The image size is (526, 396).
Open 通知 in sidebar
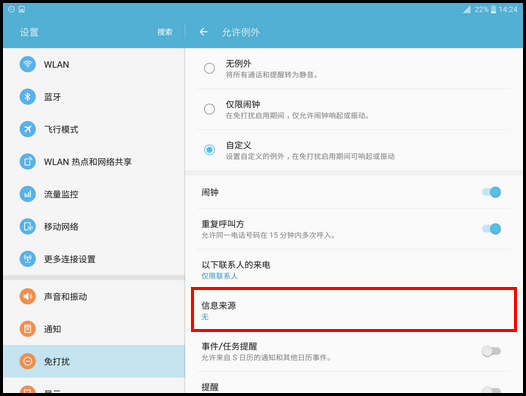pyautogui.click(x=94, y=329)
